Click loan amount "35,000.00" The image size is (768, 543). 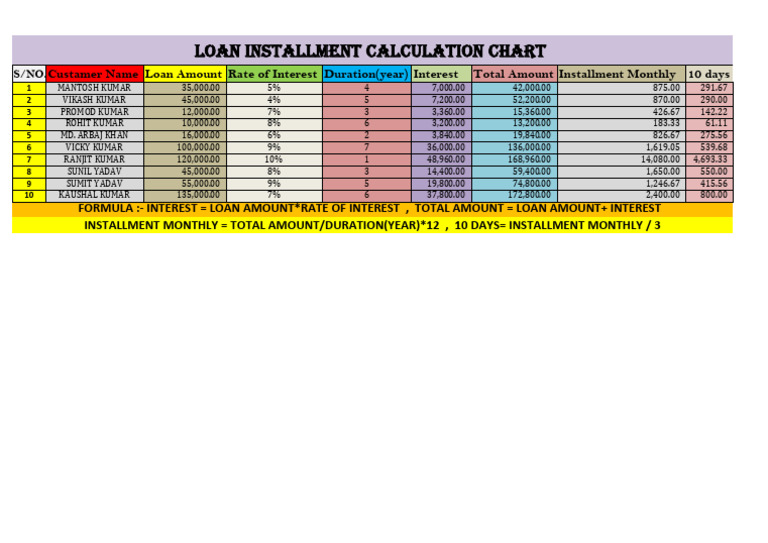(185, 88)
